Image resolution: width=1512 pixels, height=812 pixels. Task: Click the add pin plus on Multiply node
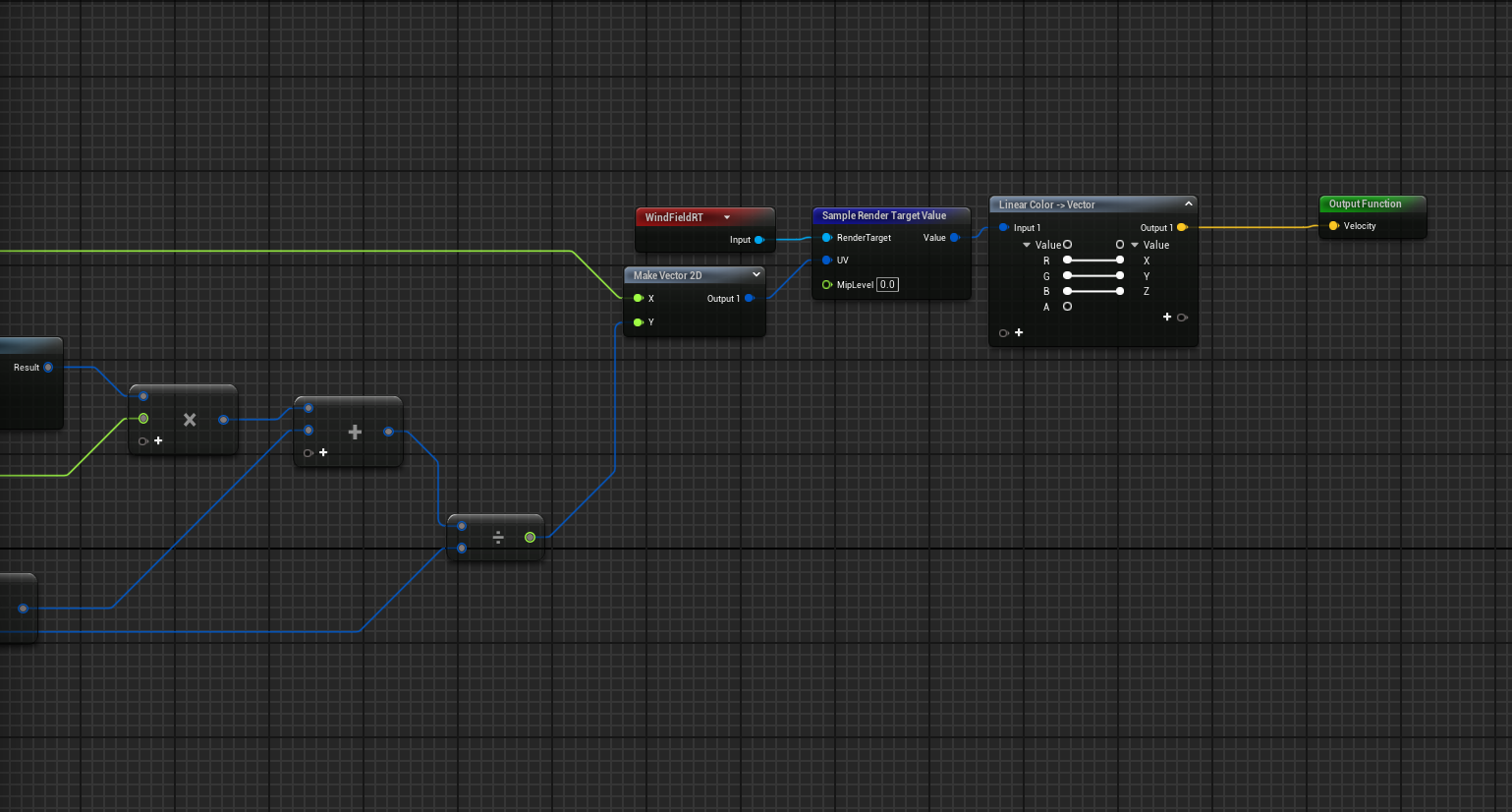pos(158,440)
